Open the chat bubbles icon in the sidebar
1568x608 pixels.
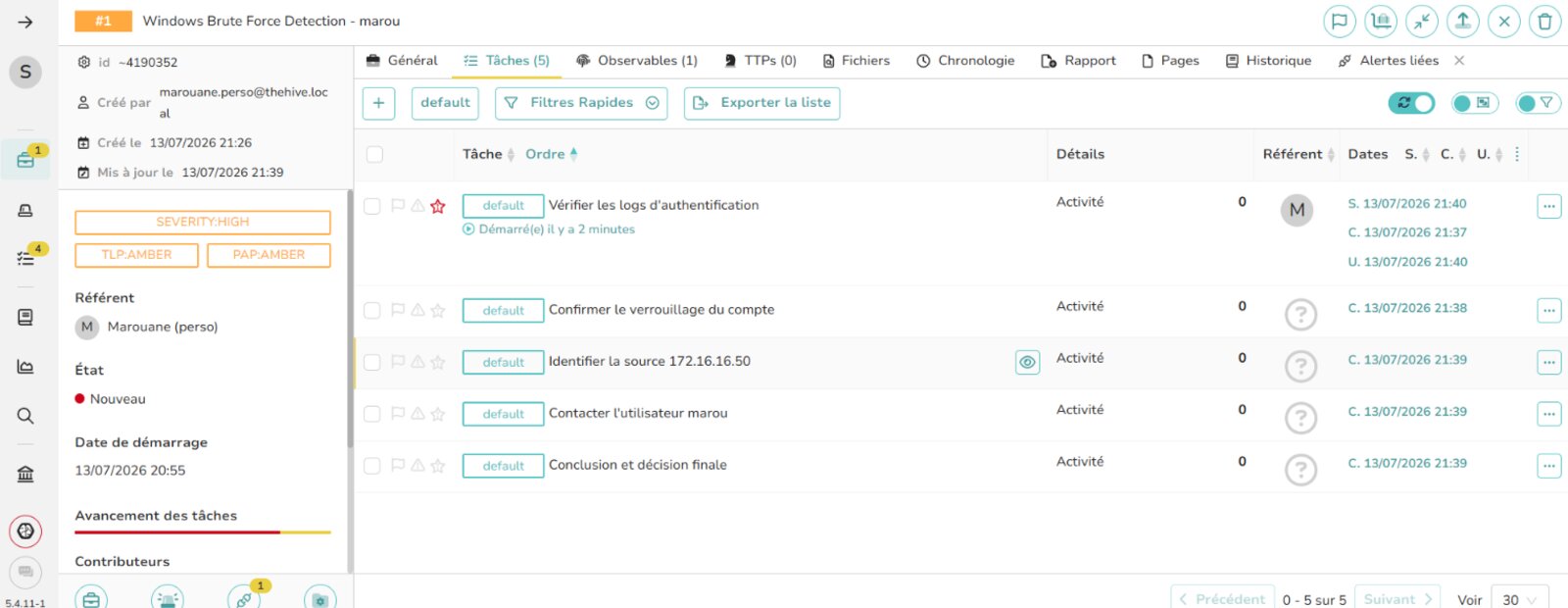25,572
